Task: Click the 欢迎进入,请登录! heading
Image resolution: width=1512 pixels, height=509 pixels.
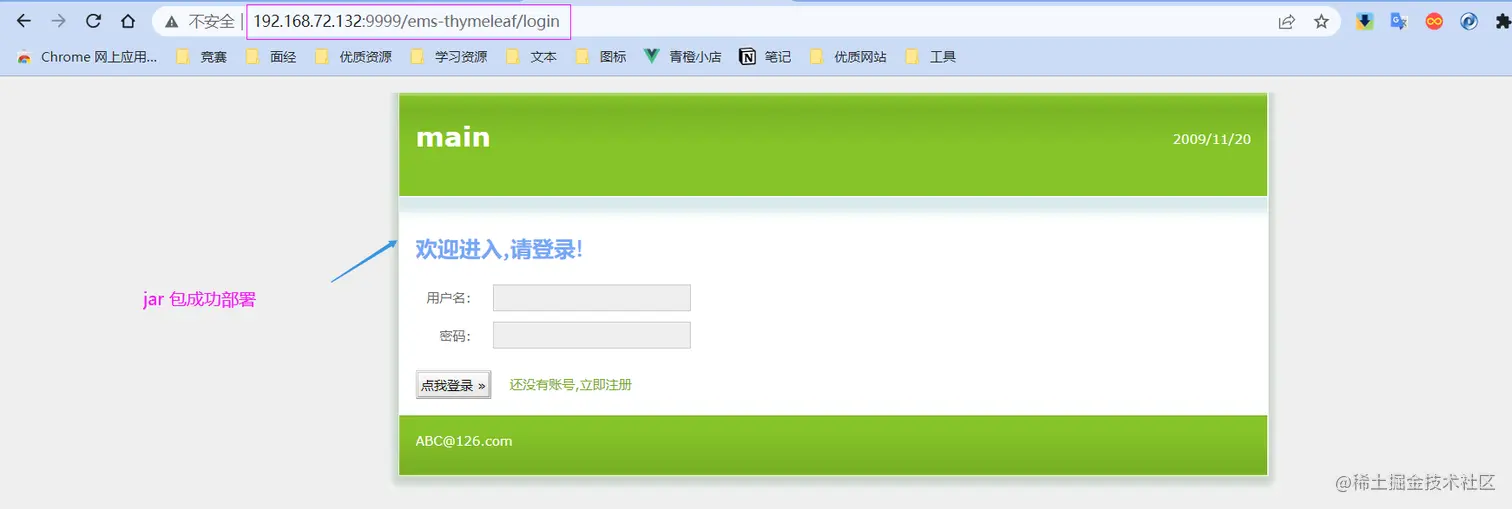Action: click(499, 249)
